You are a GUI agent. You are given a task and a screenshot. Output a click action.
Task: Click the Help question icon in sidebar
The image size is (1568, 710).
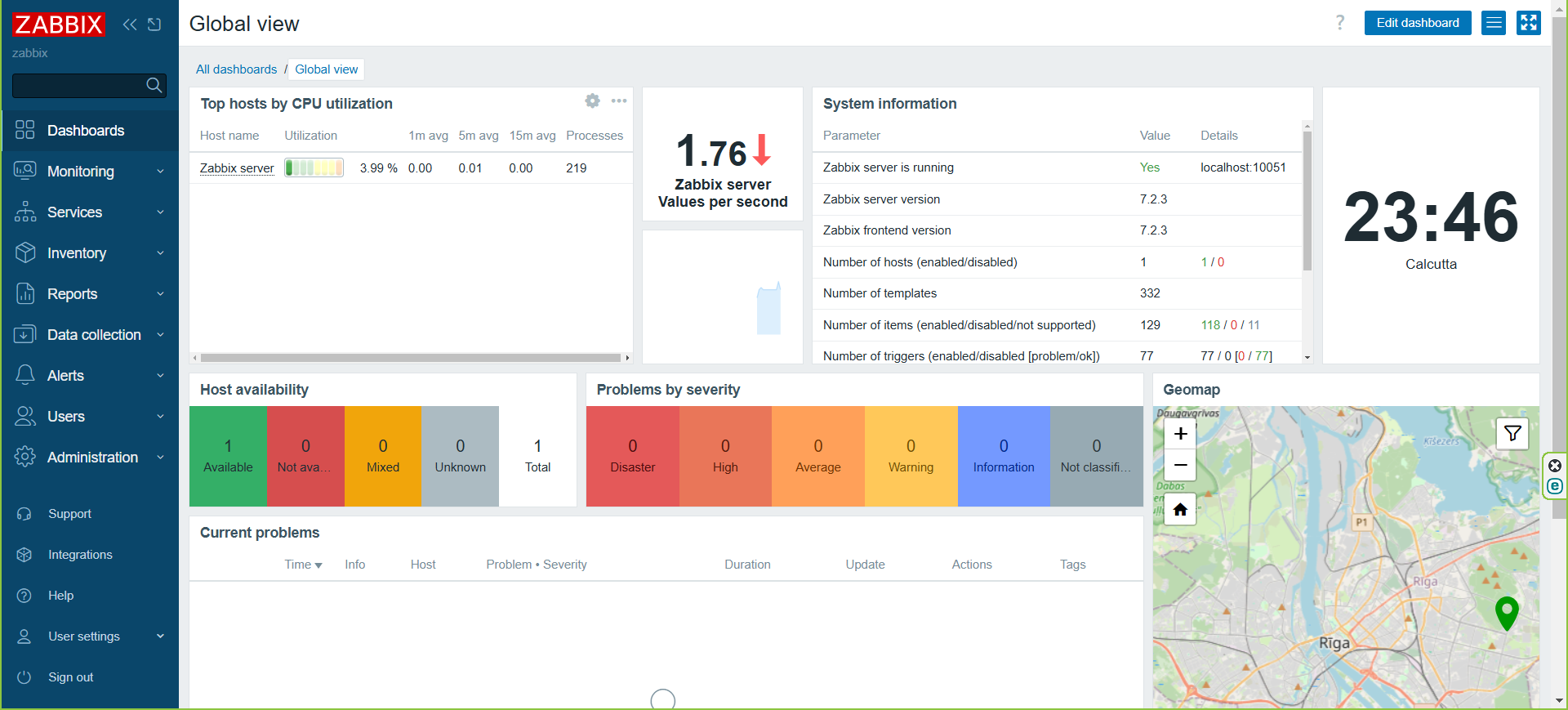pos(24,596)
